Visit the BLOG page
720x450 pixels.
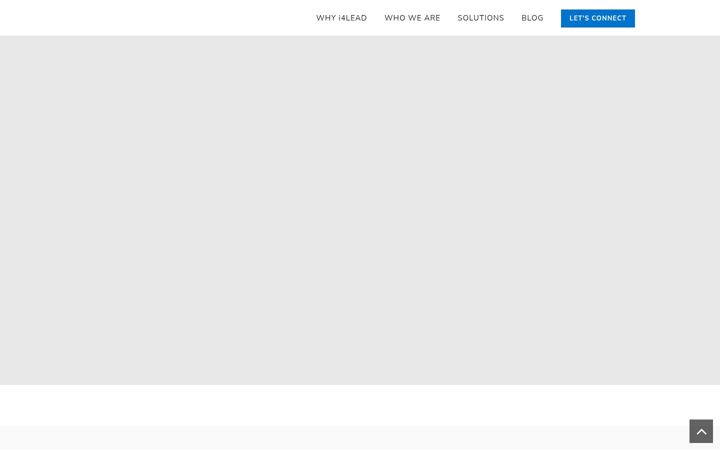532,18
